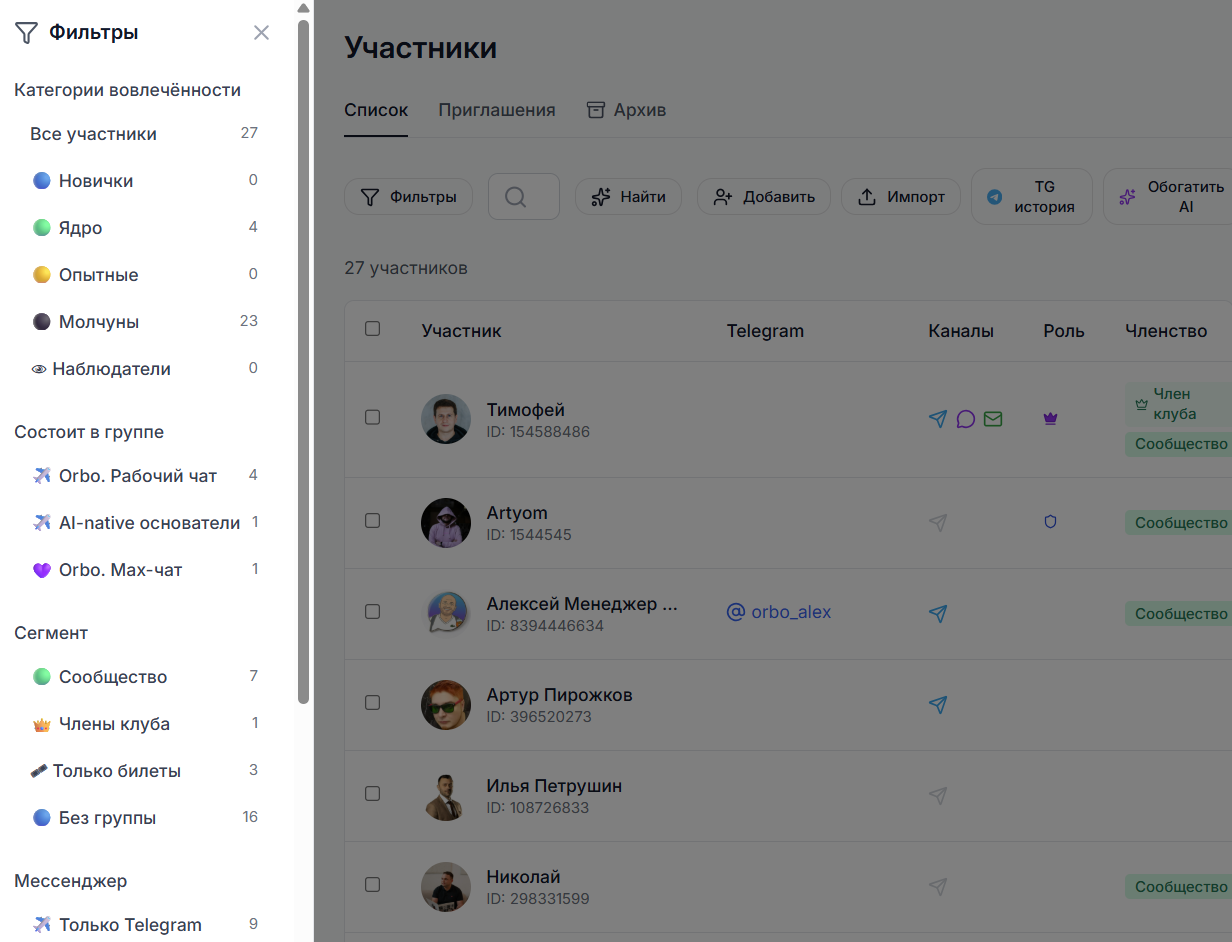
Task: Click Николай's grey plane icon
Action: 938,886
